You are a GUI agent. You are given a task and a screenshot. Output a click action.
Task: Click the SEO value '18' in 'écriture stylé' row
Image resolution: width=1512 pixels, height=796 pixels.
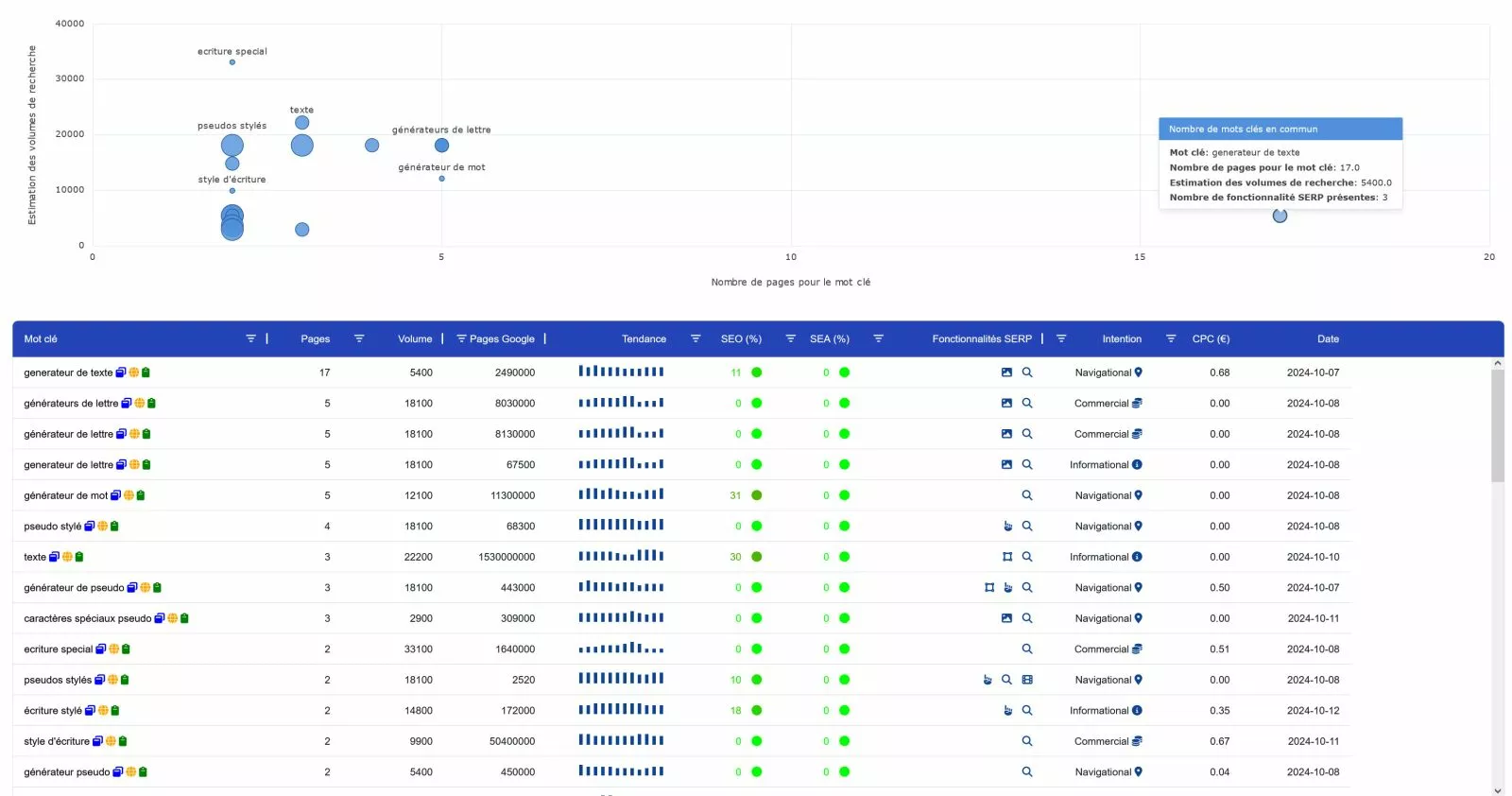[735, 711]
